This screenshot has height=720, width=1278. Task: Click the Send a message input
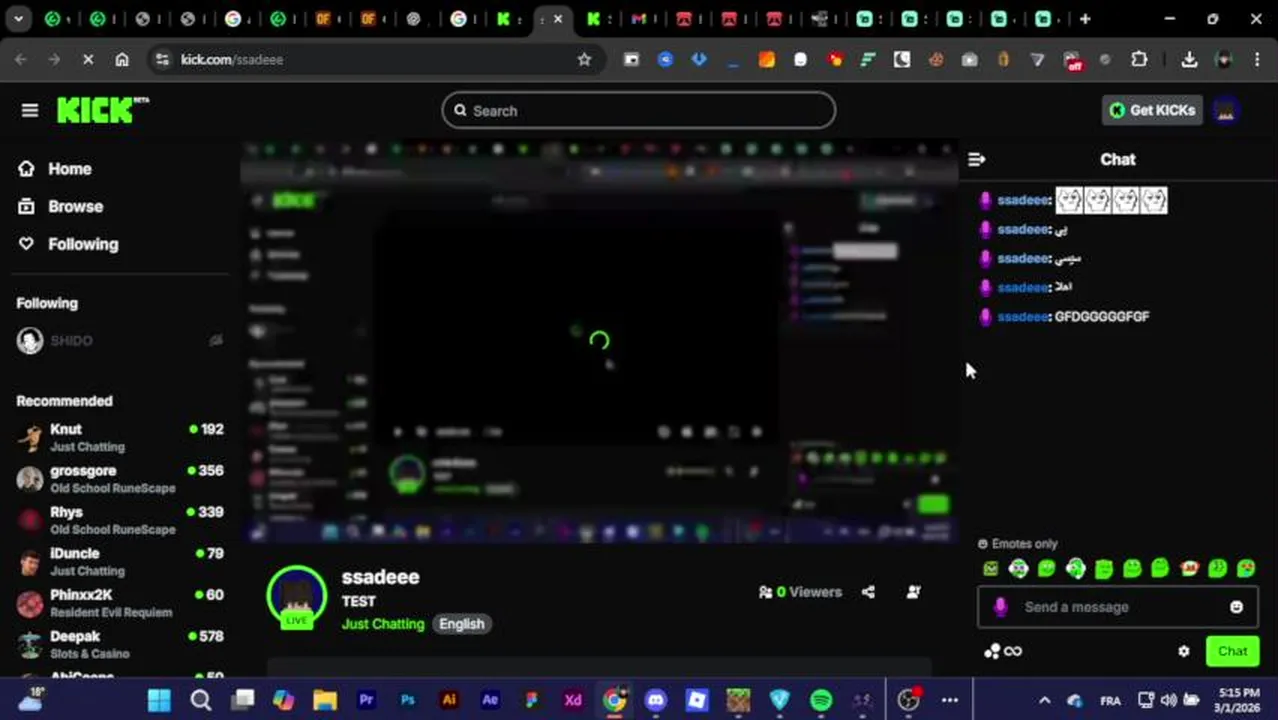[x=1120, y=607]
